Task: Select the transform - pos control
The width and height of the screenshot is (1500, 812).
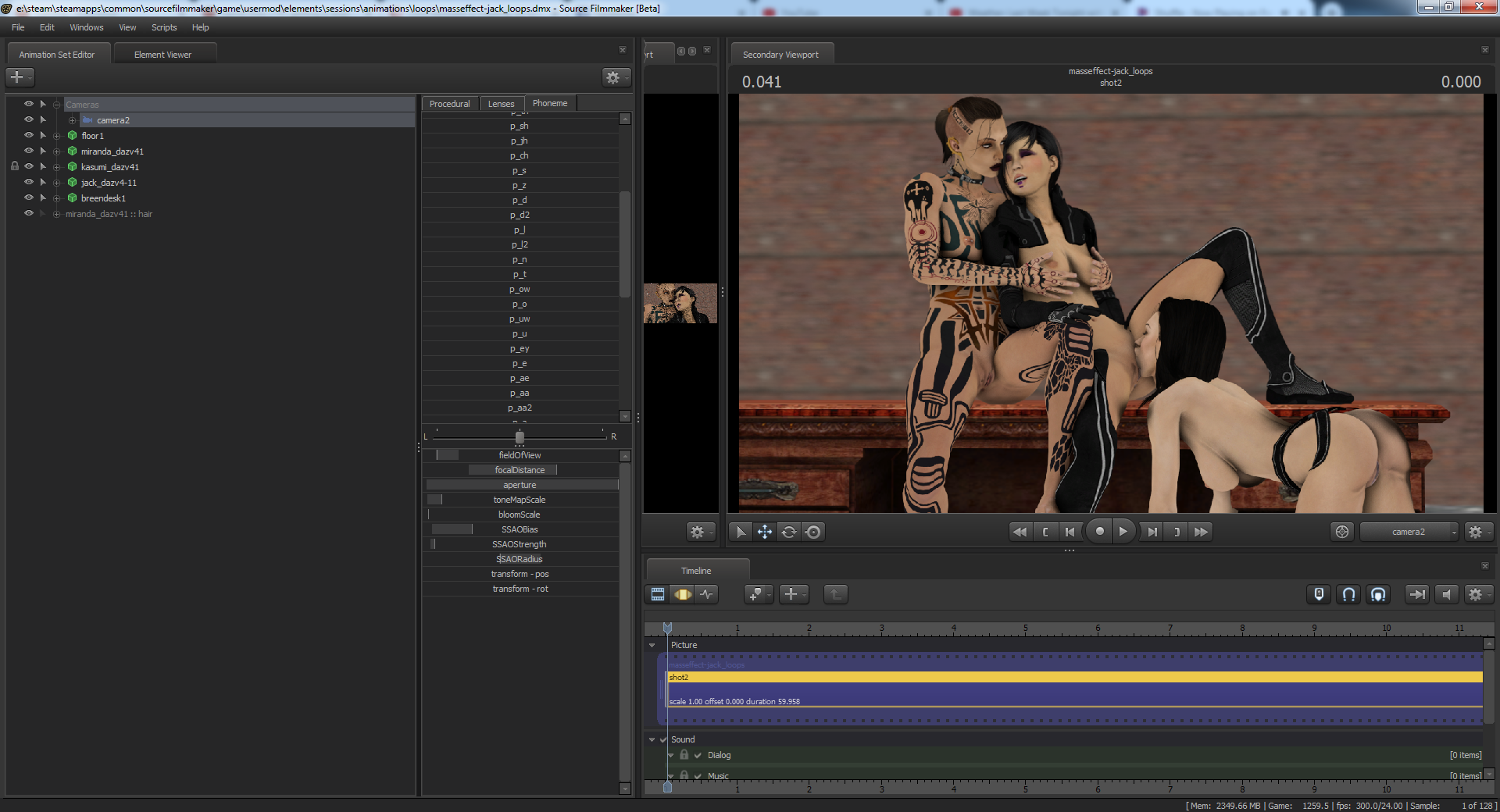Action: click(x=520, y=574)
